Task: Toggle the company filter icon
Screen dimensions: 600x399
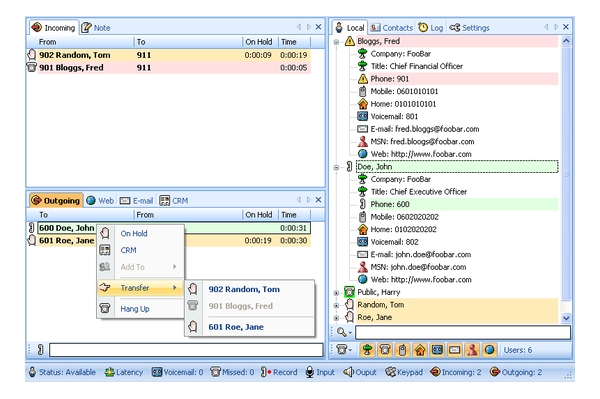Action: [367, 350]
